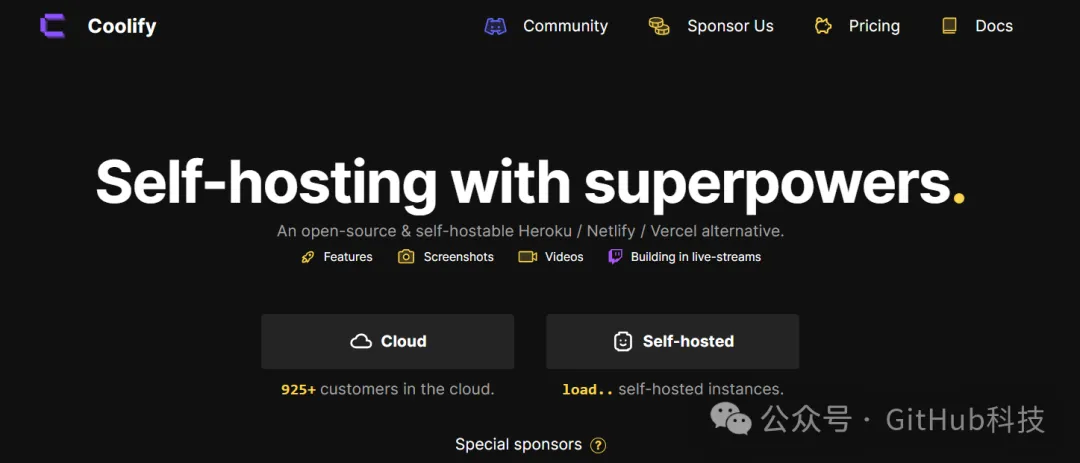Go to the Pricing page
Image resolution: width=1080 pixels, height=463 pixels.
tap(874, 26)
